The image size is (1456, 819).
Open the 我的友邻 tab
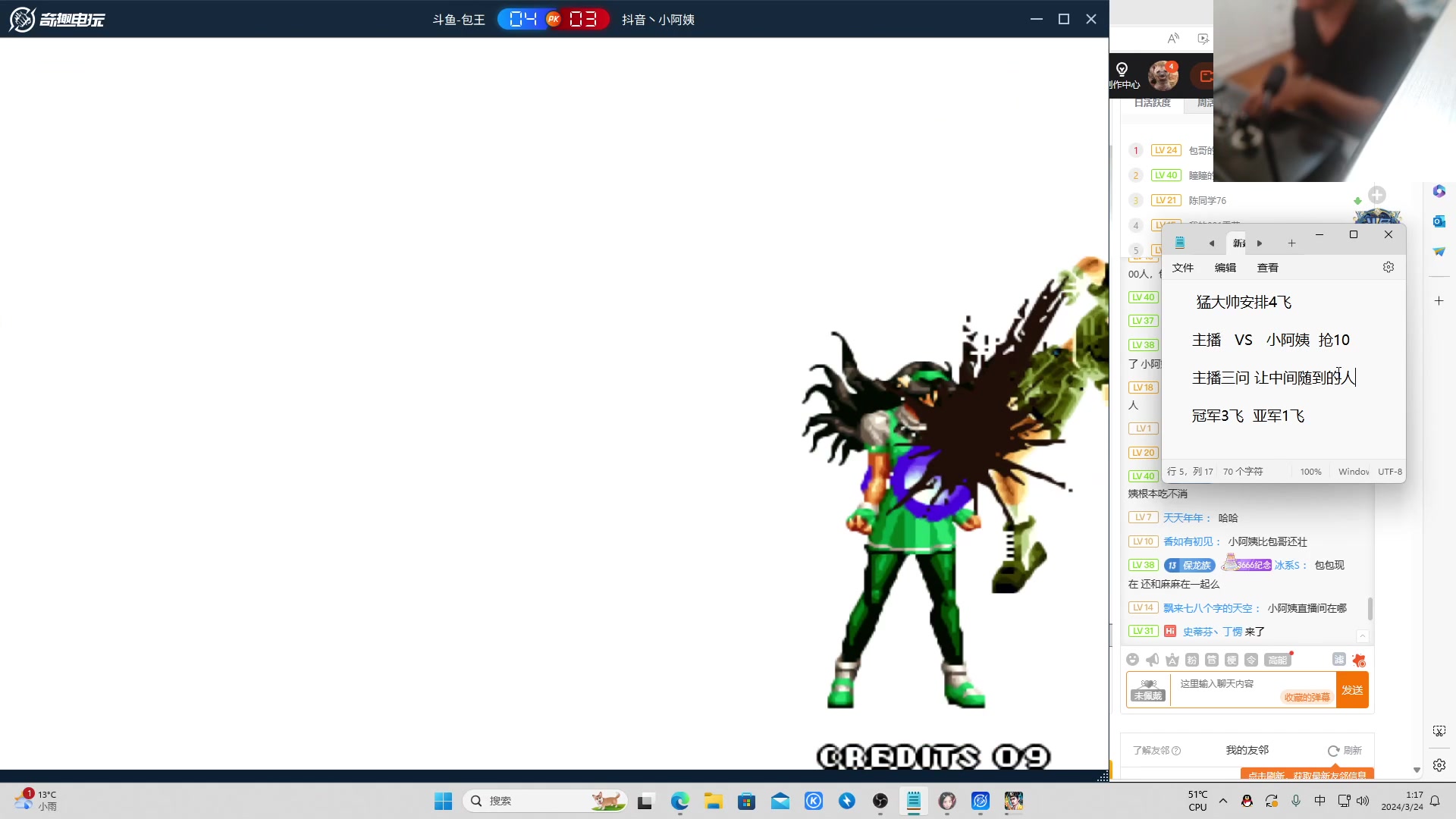pyautogui.click(x=1247, y=750)
